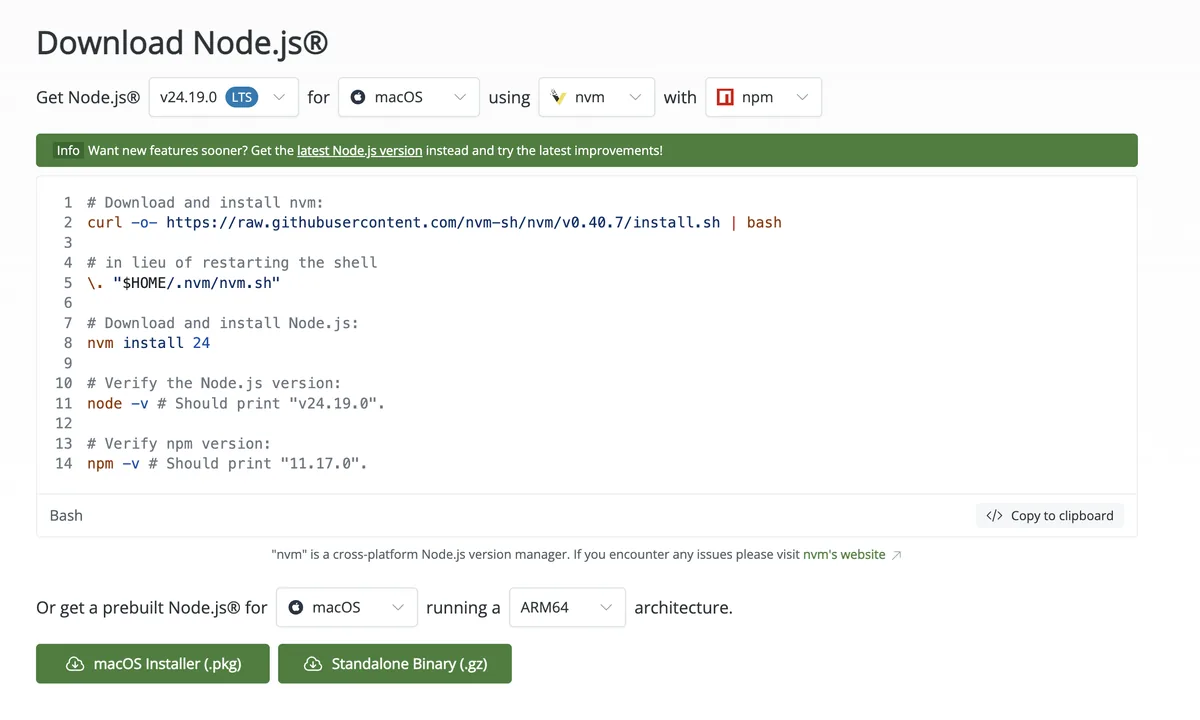Click the '# in lieu of restarting the shell' comment

pyautogui.click(x=232, y=262)
